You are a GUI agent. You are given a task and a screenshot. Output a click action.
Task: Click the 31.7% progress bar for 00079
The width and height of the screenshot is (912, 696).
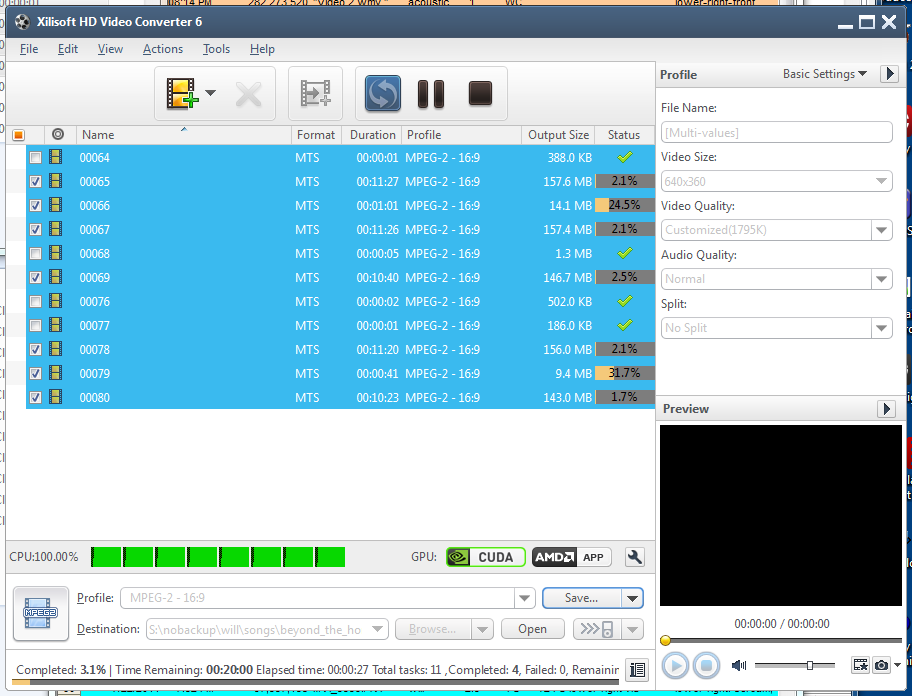coord(625,373)
